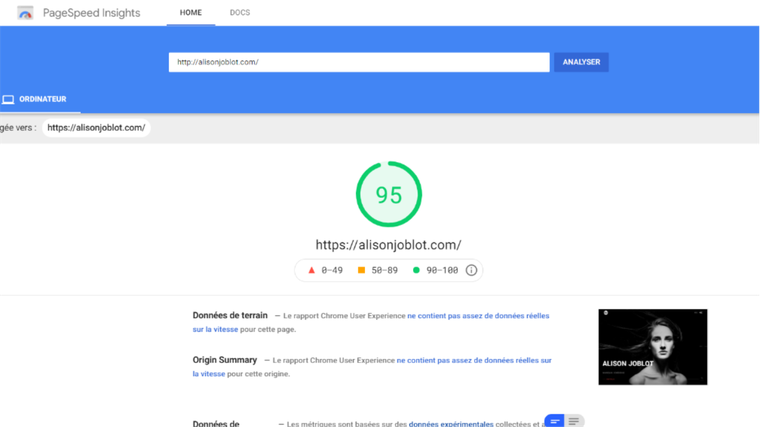This screenshot has width=760, height=427.
Task: Click the large https://alisonjoblot.com/ heading
Action: tap(388, 245)
